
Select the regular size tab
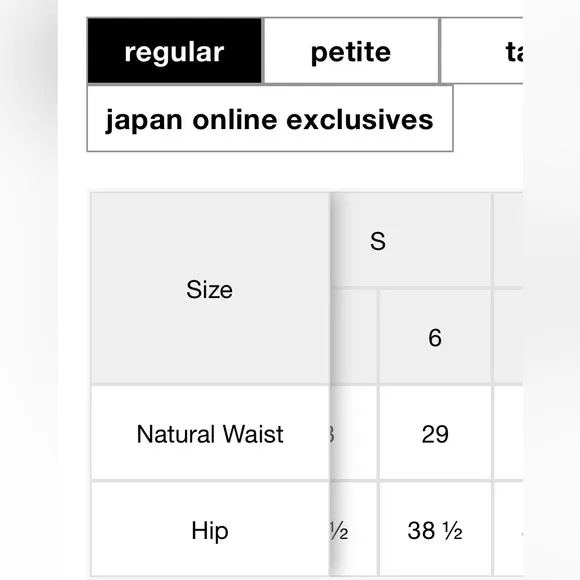point(175,51)
